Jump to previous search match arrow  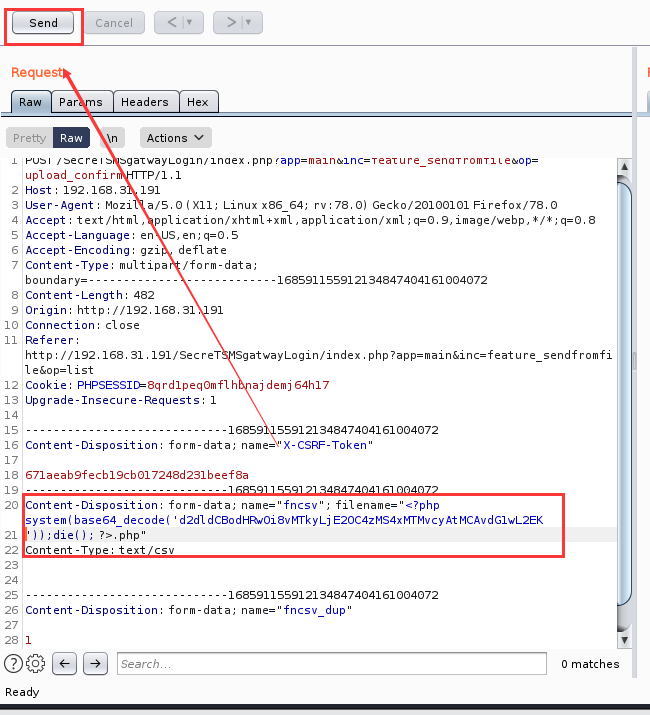tap(64, 663)
